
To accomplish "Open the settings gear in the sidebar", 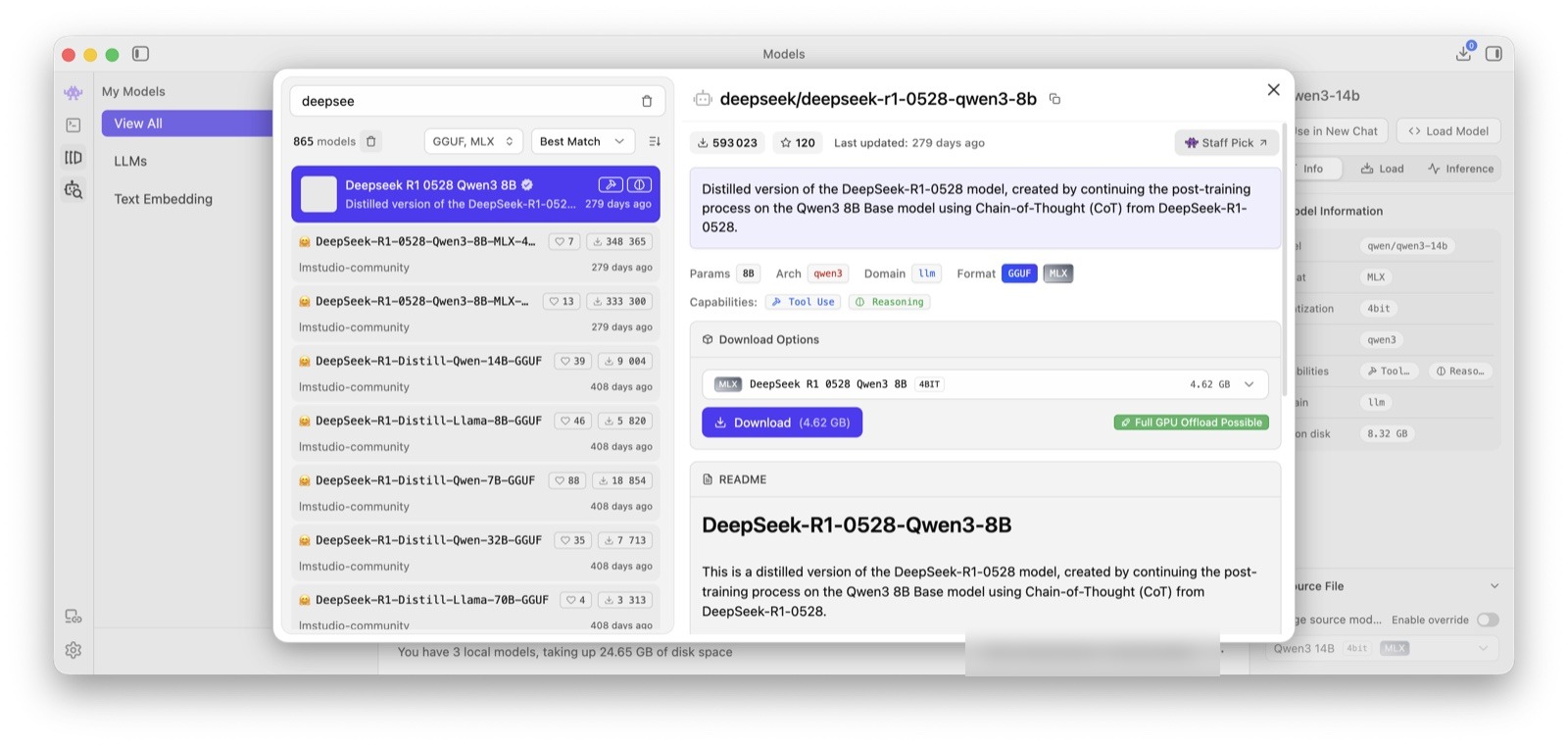I will click(73, 650).
